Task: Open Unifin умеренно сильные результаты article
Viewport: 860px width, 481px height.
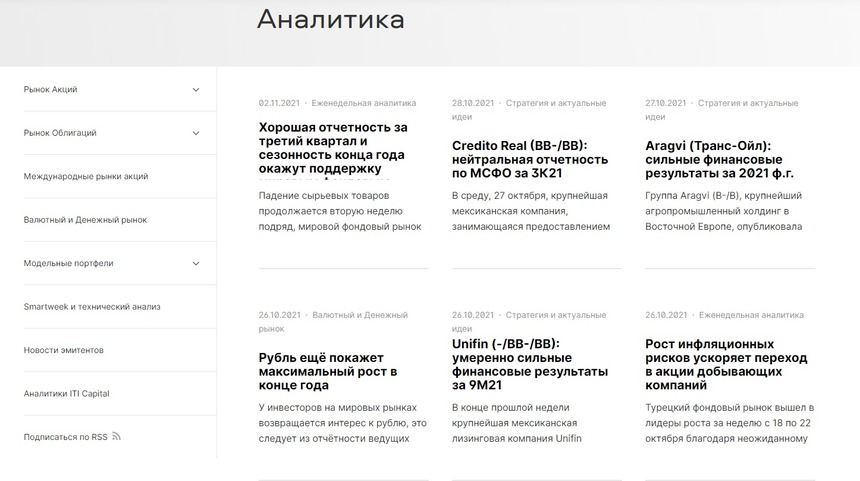Action: [528, 364]
